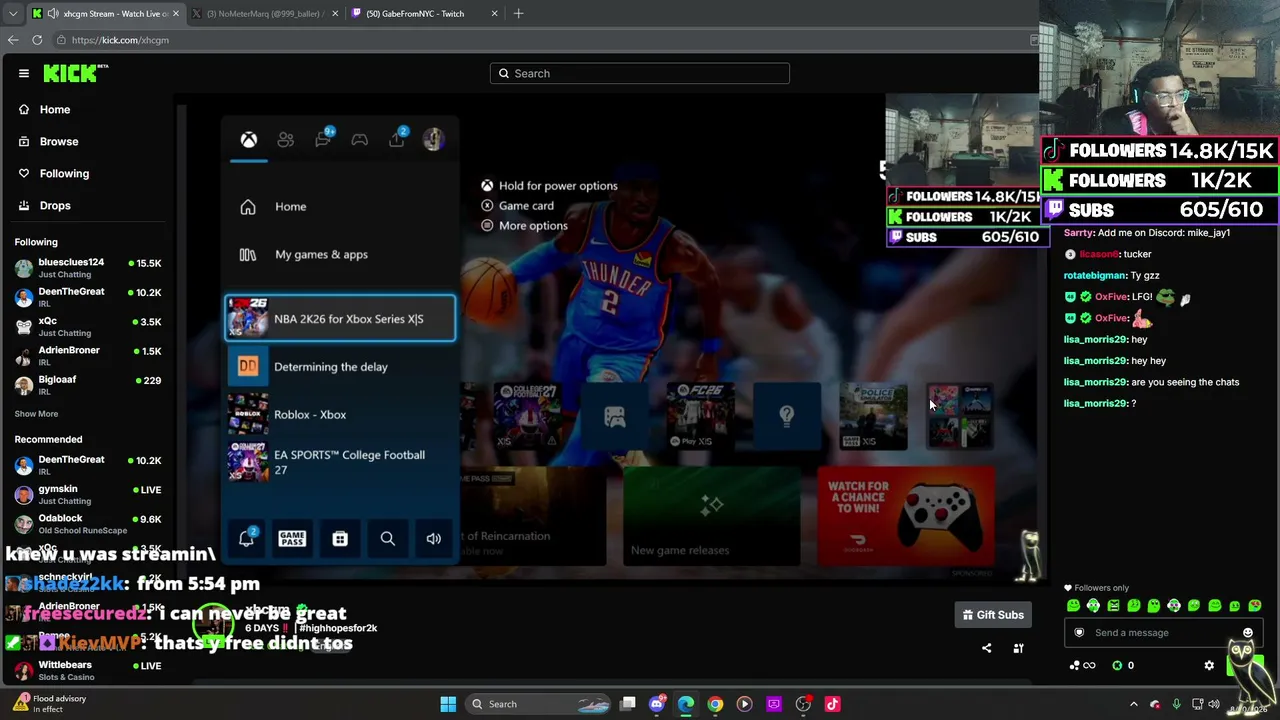This screenshot has width=1280, height=720.
Task: Switch to NoMeterMarq X tab
Action: (265, 14)
